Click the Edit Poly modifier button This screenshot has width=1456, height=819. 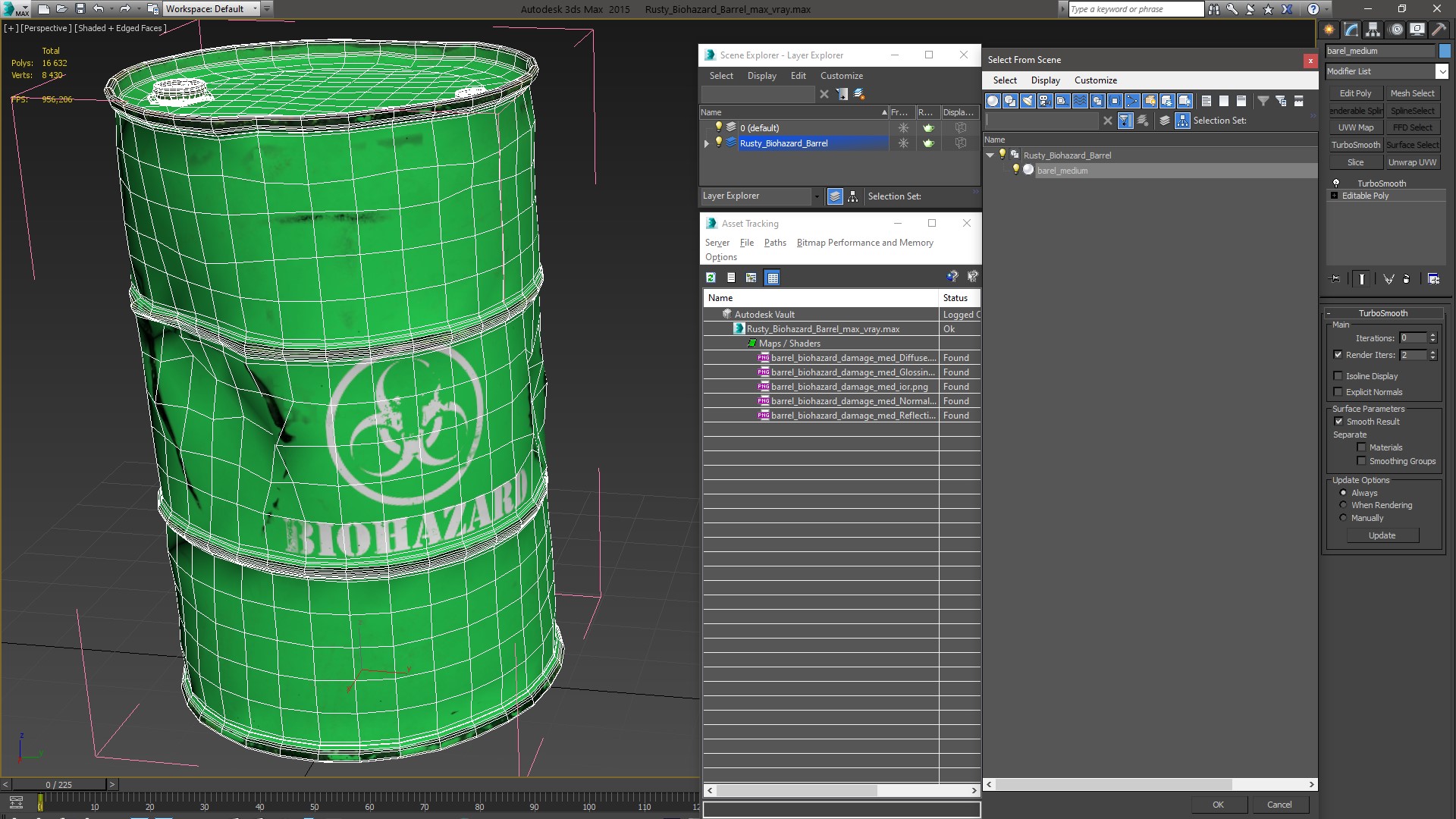(1355, 93)
